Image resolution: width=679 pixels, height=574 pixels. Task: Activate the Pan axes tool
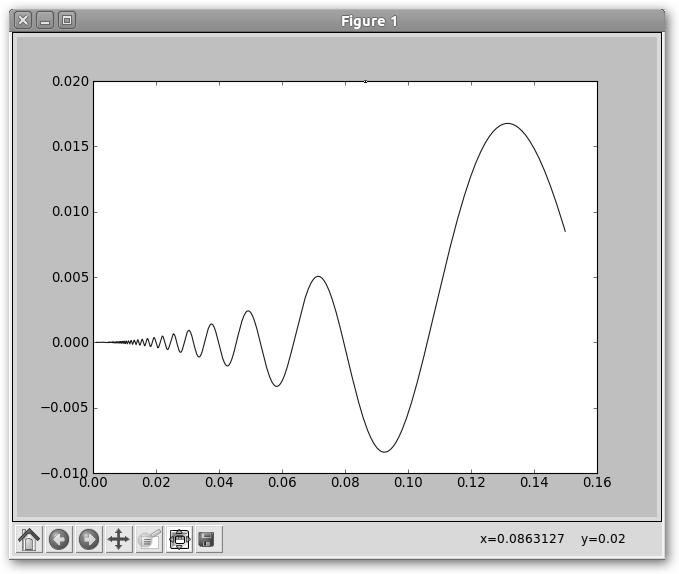pyautogui.click(x=118, y=539)
